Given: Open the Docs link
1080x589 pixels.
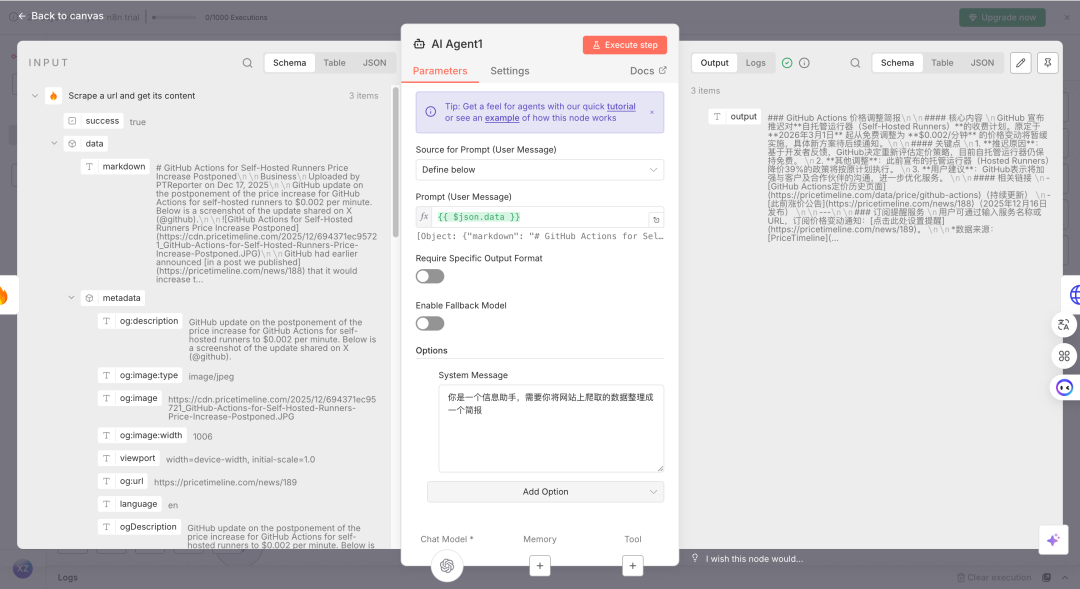Looking at the screenshot, I should point(648,71).
